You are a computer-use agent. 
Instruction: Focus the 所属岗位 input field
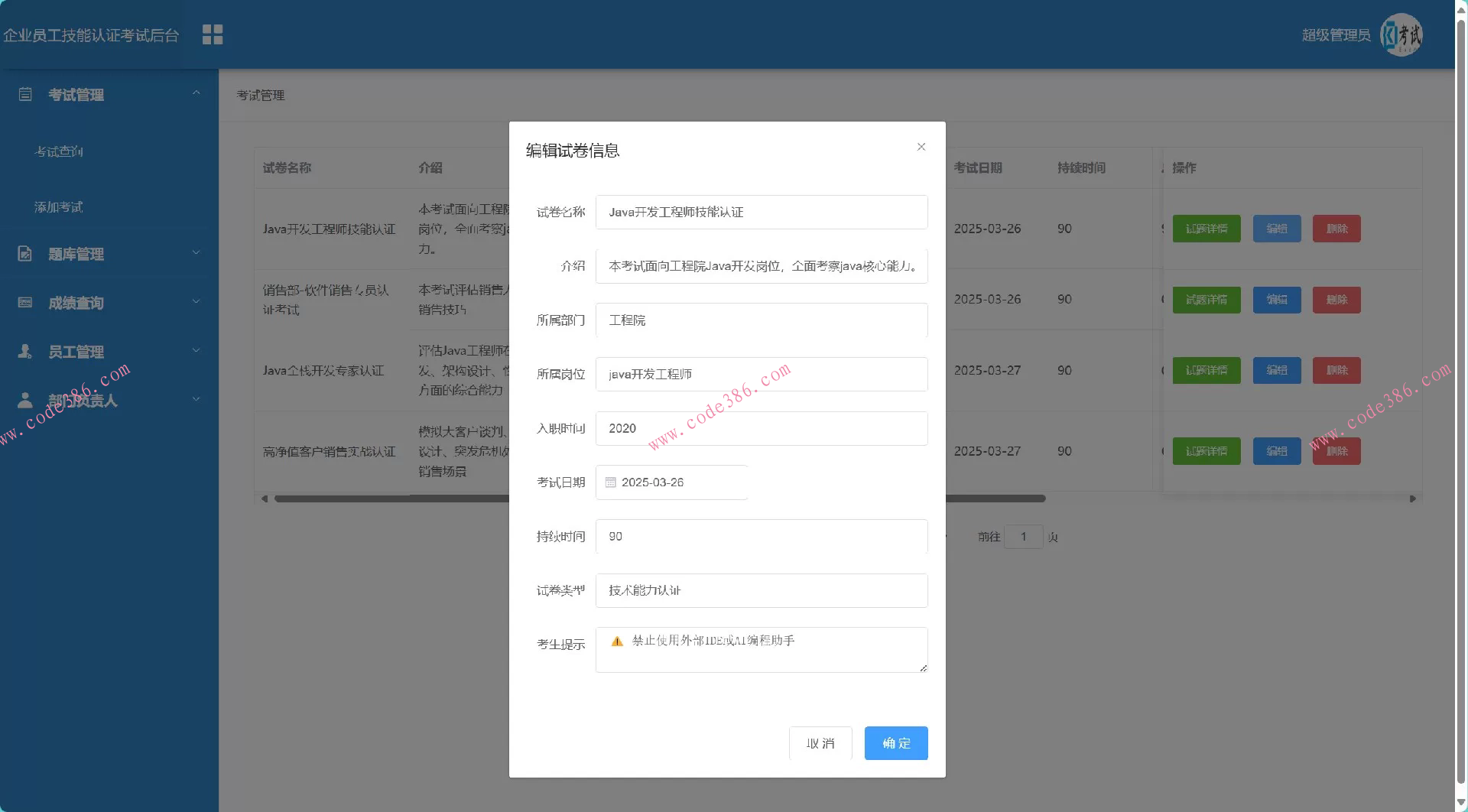pos(762,374)
